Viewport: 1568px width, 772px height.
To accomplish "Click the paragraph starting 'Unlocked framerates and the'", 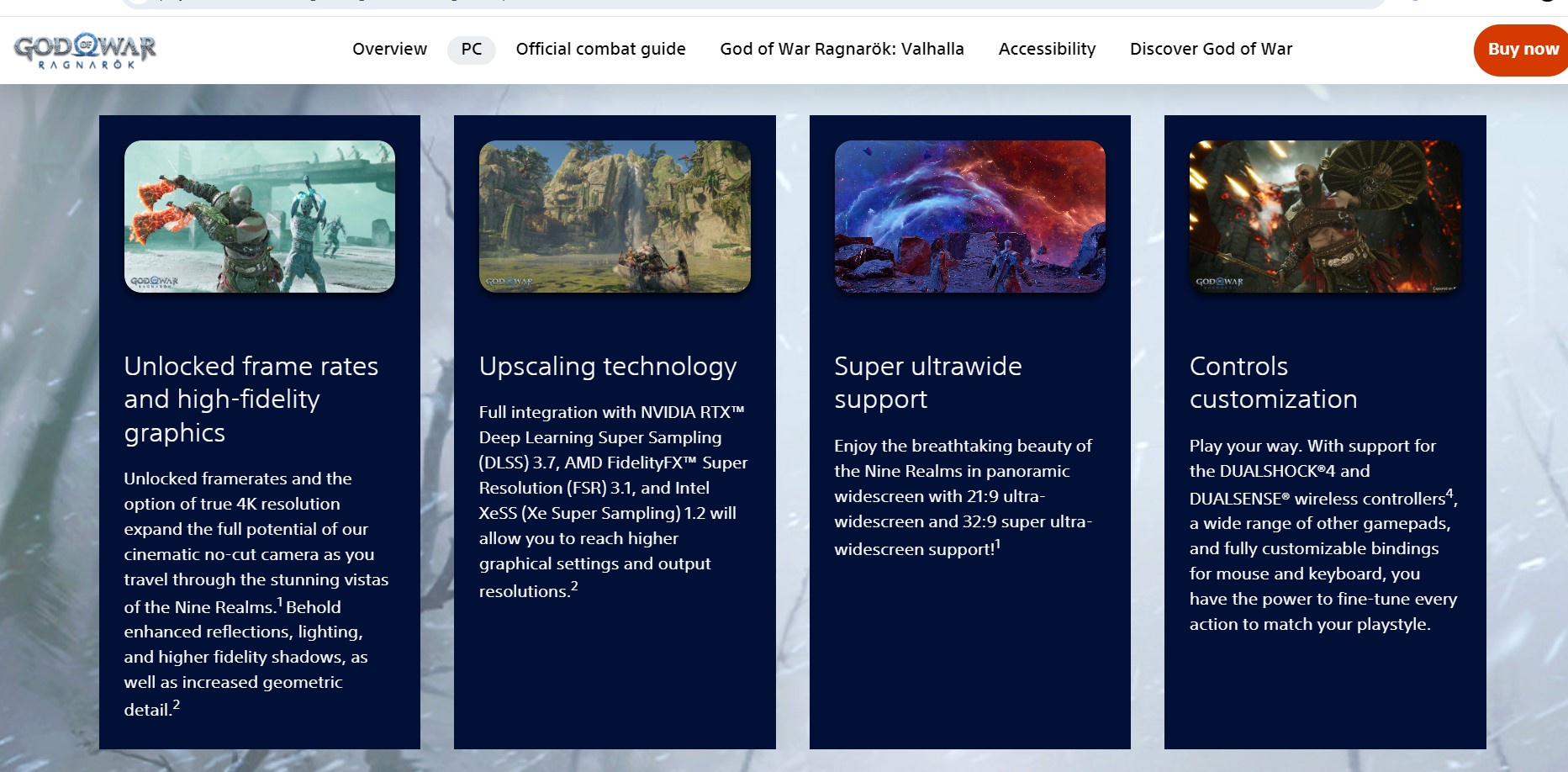I will pos(256,594).
